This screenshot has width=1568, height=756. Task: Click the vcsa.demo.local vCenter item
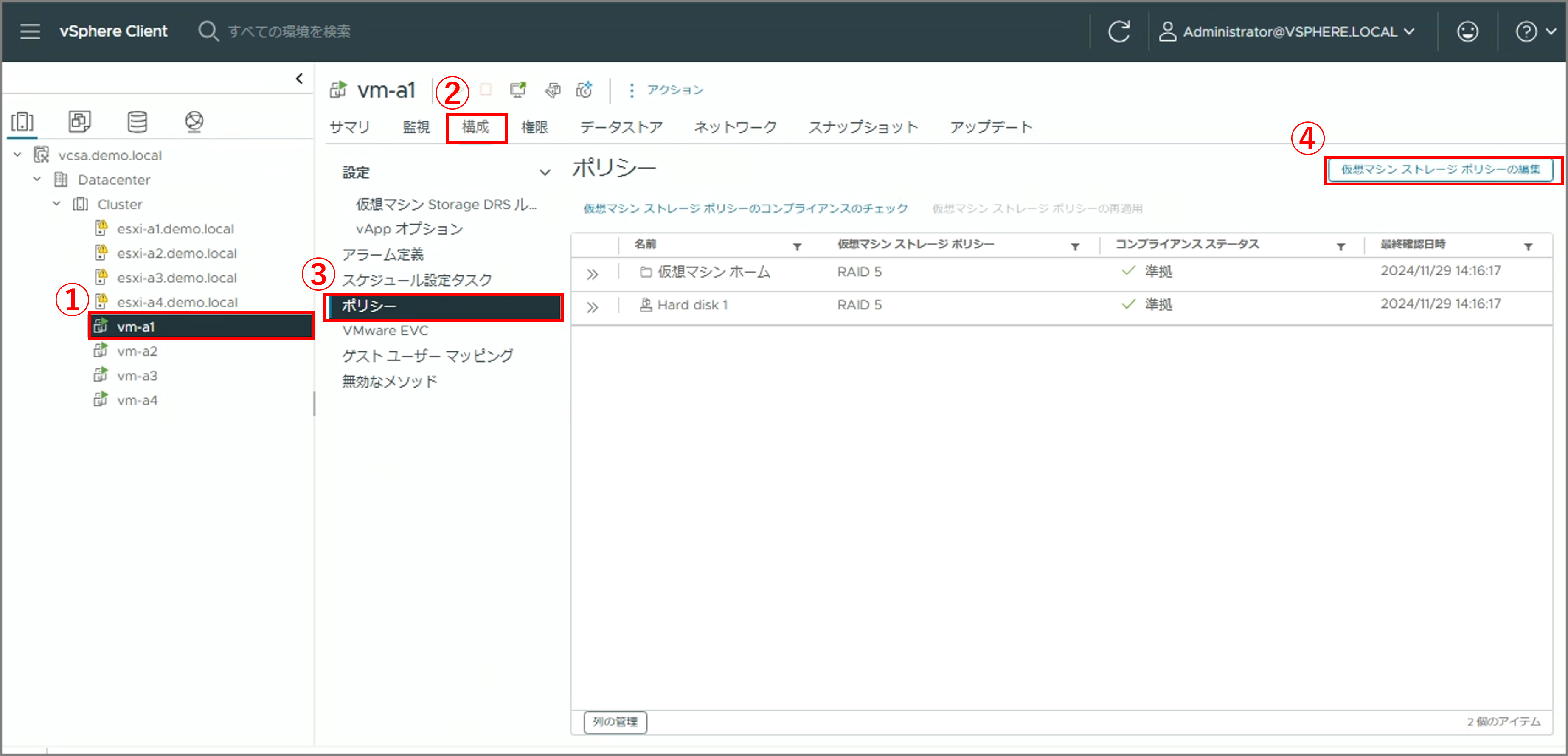click(110, 155)
